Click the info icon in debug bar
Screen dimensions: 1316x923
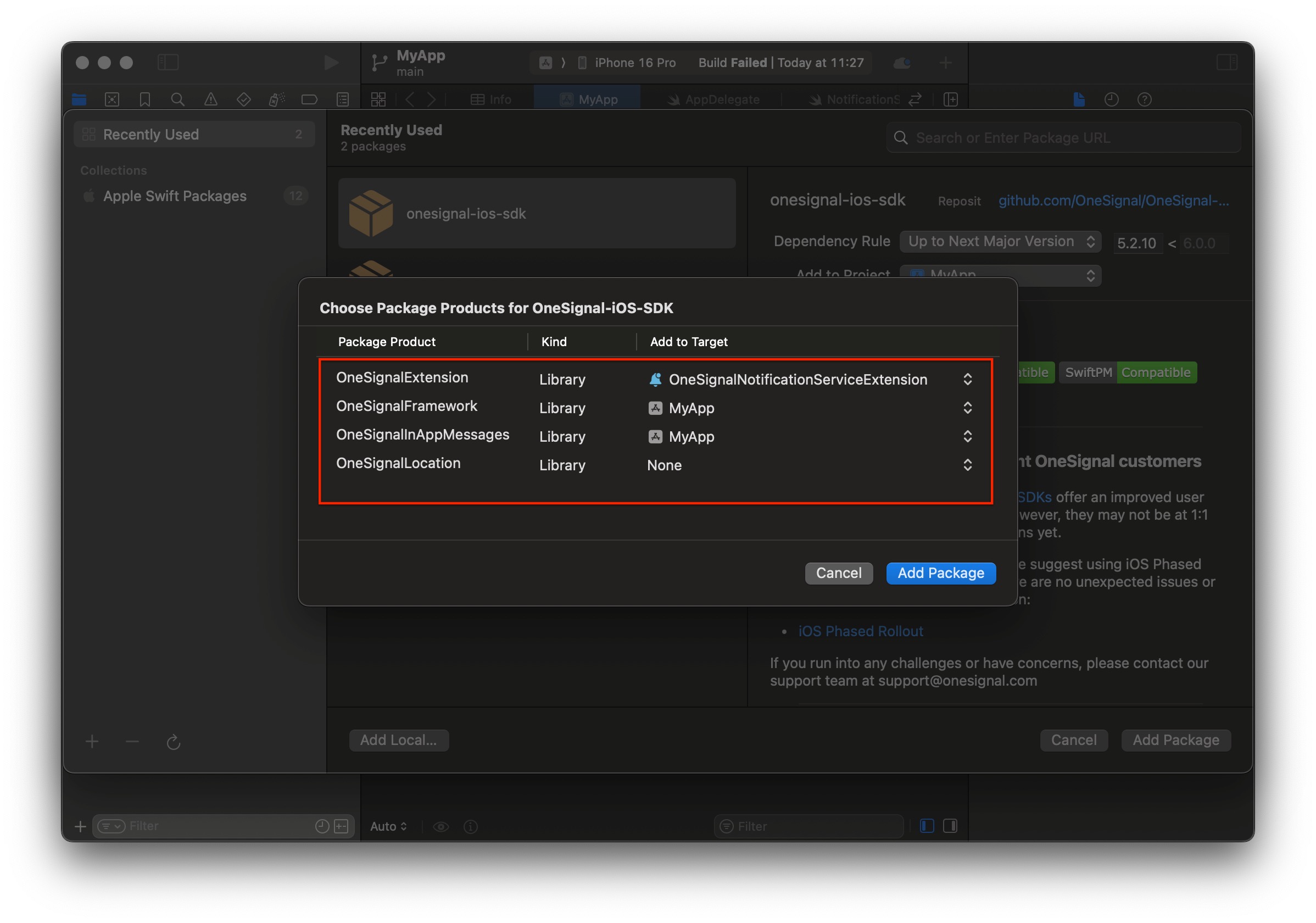471,826
